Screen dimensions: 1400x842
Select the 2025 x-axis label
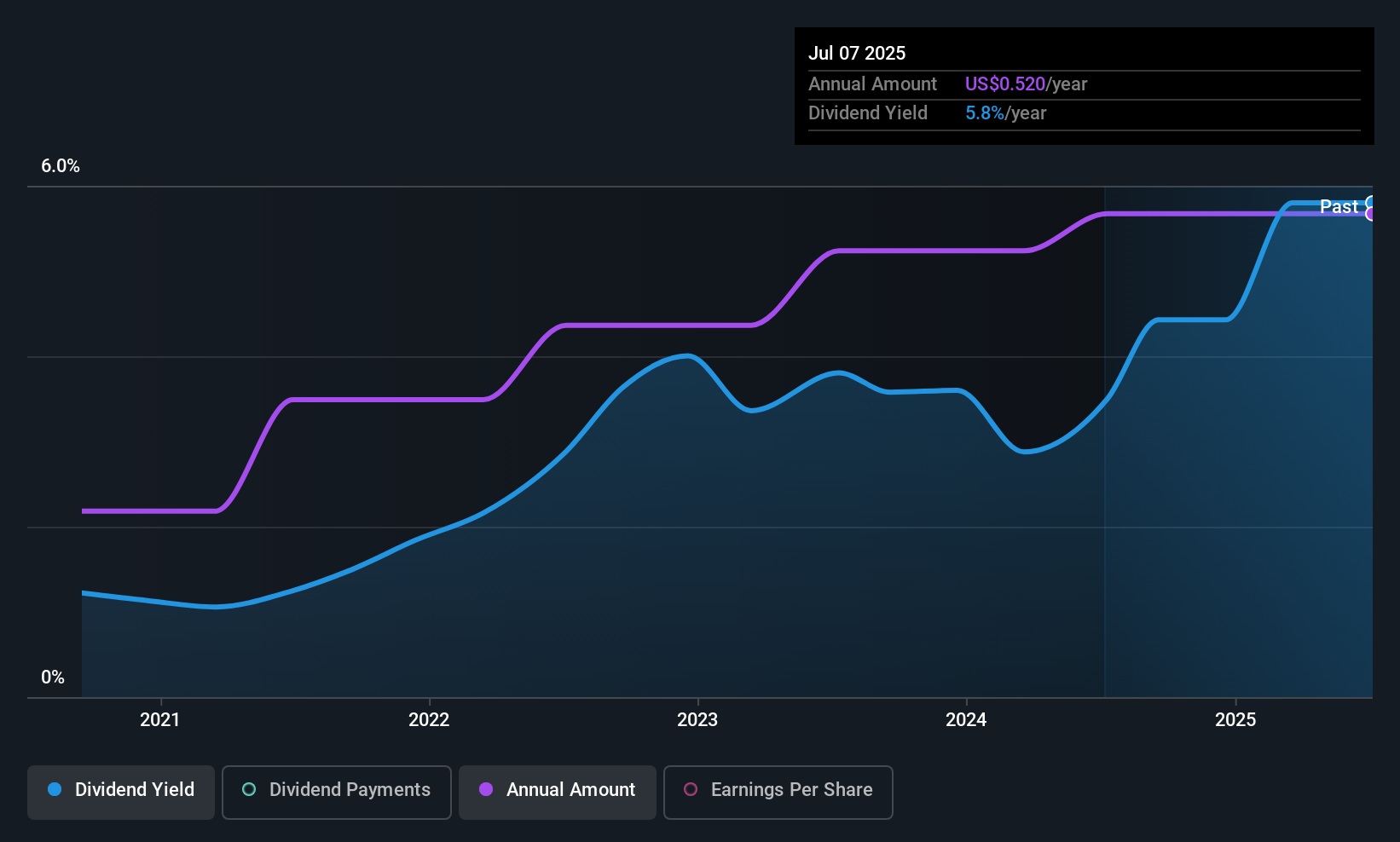coord(1235,719)
